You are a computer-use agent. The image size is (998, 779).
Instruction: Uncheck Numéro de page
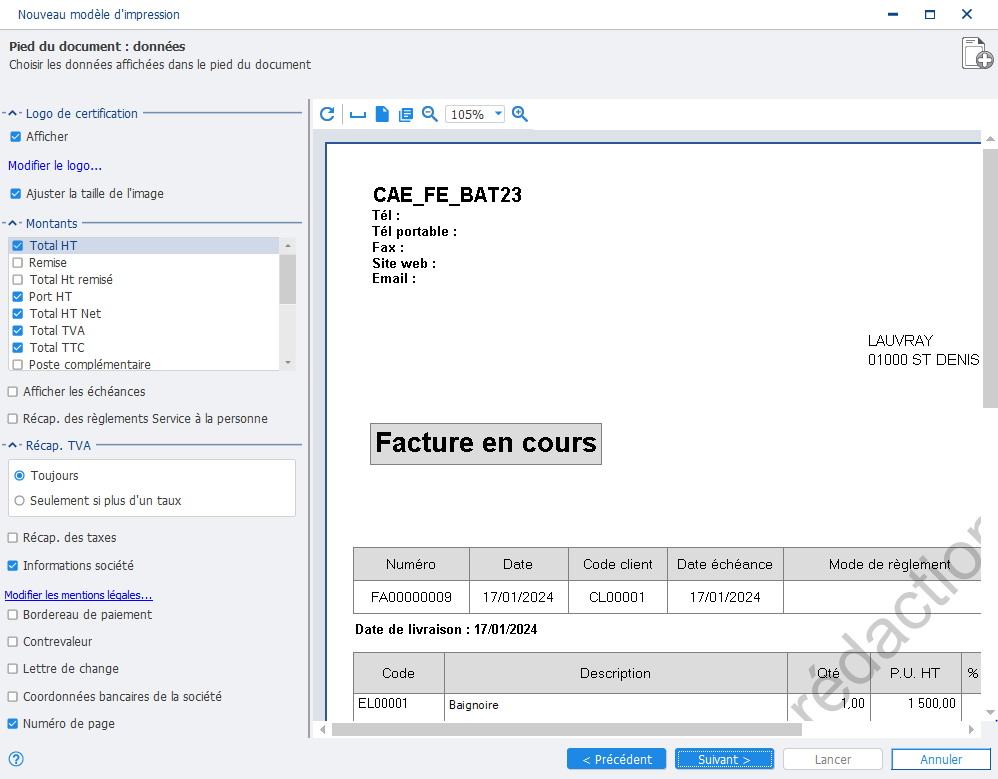[13, 724]
